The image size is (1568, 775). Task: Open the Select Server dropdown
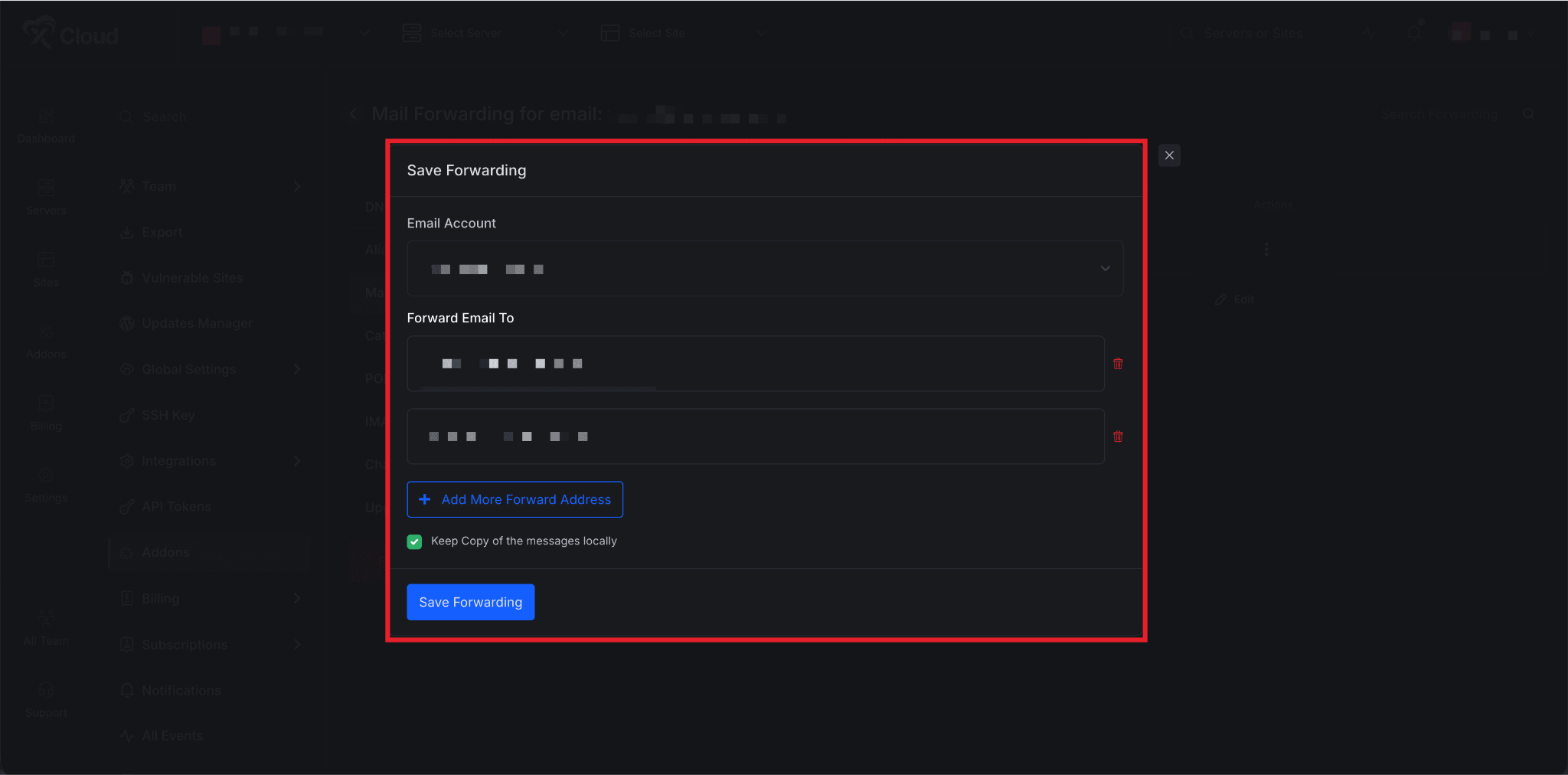pyautogui.click(x=485, y=33)
